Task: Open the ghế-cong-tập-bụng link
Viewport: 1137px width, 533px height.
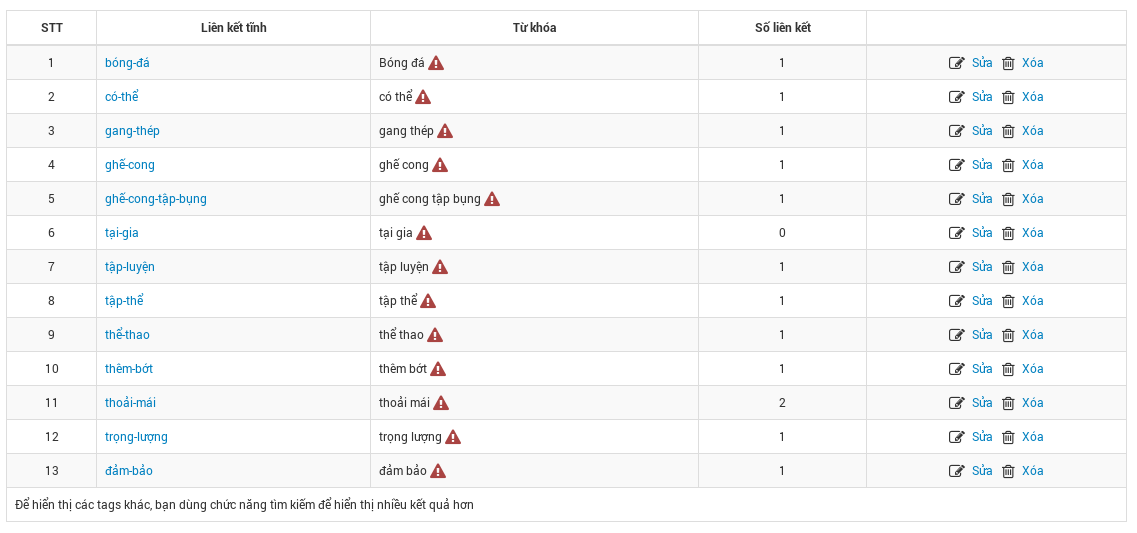Action: [155, 199]
